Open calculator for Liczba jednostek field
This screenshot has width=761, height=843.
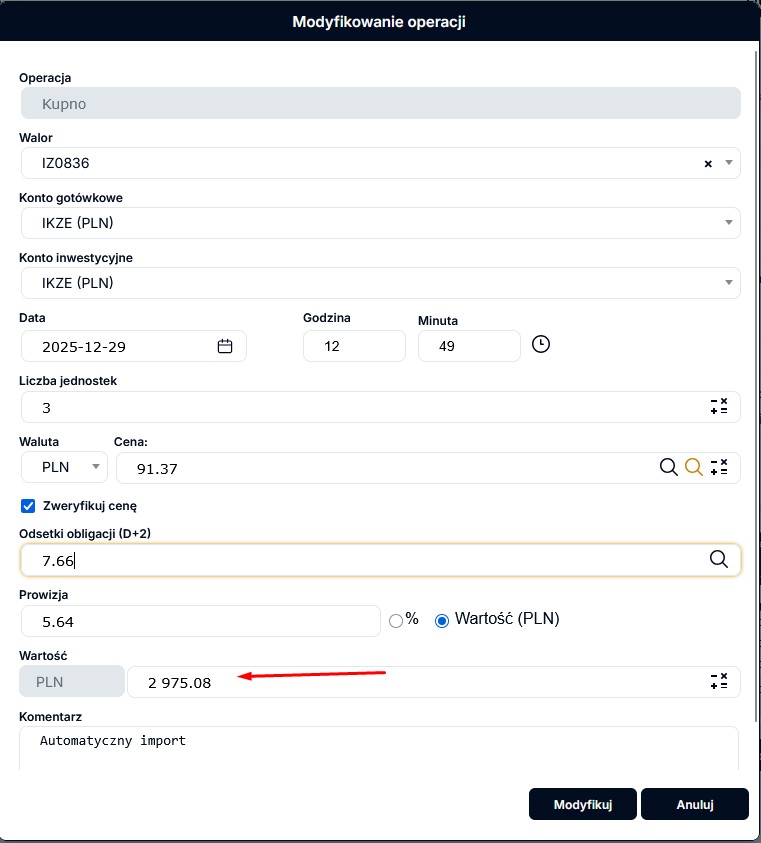pos(718,407)
